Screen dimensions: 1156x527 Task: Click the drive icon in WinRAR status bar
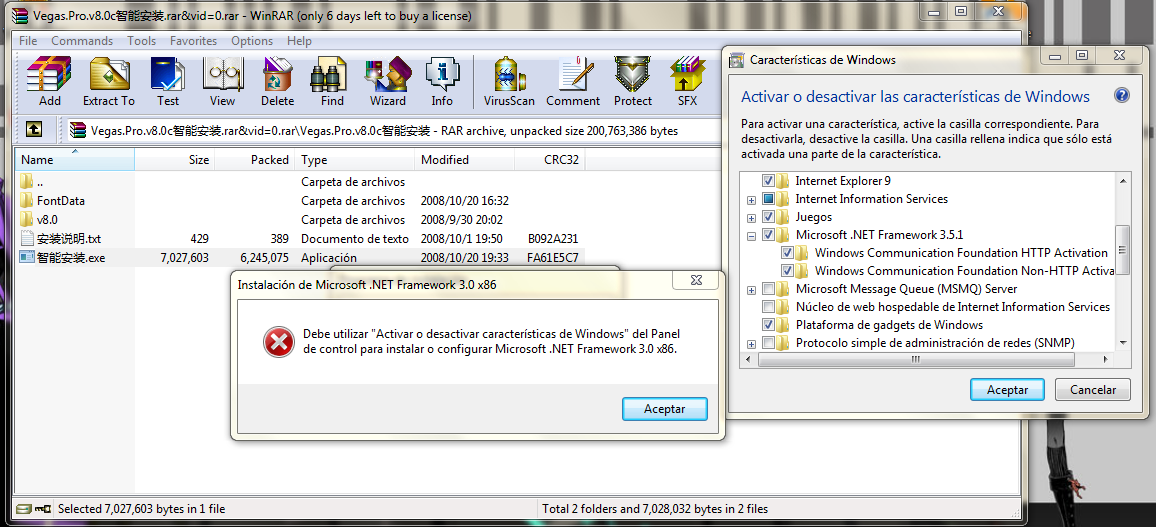coord(24,509)
